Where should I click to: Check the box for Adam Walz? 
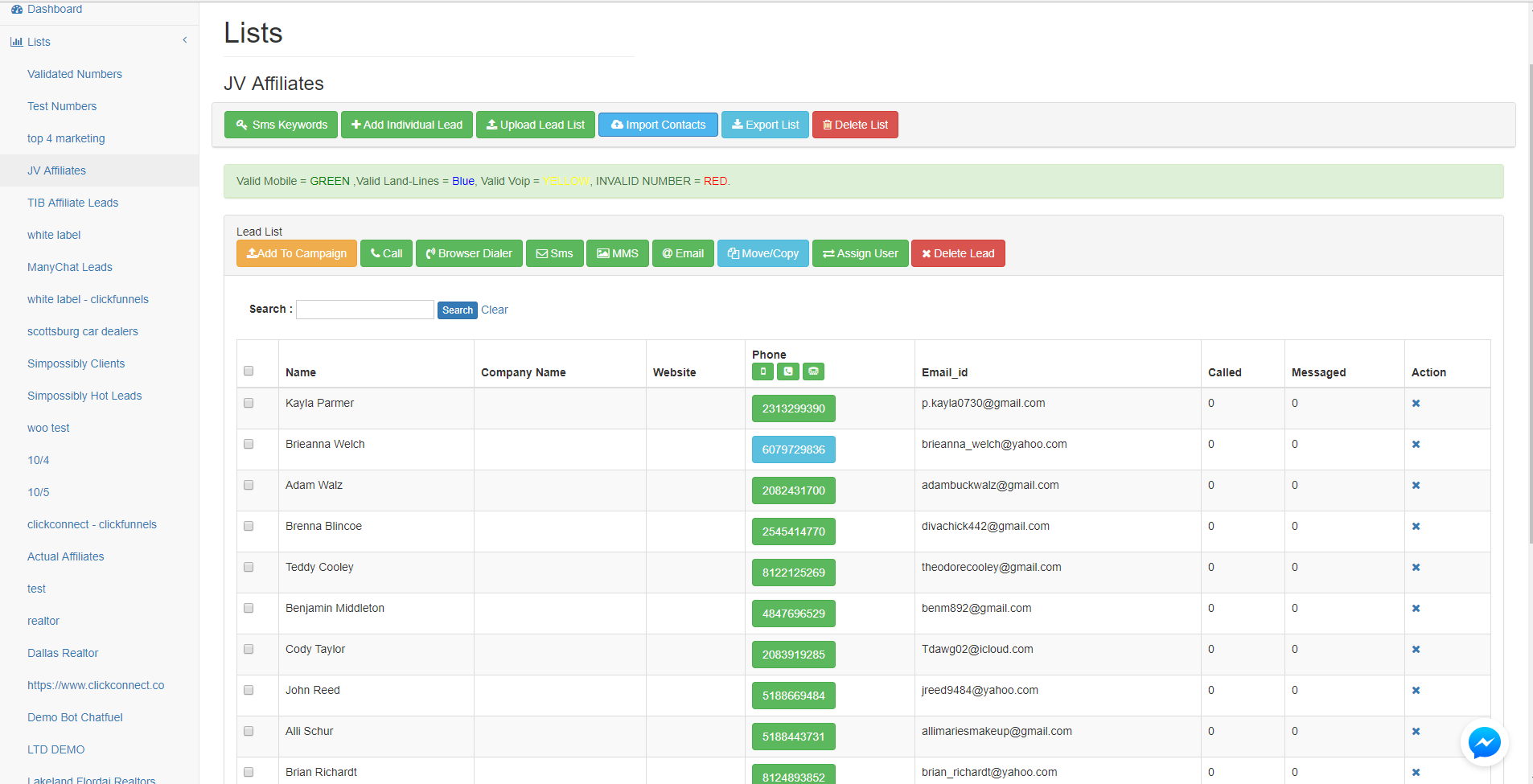[249, 485]
